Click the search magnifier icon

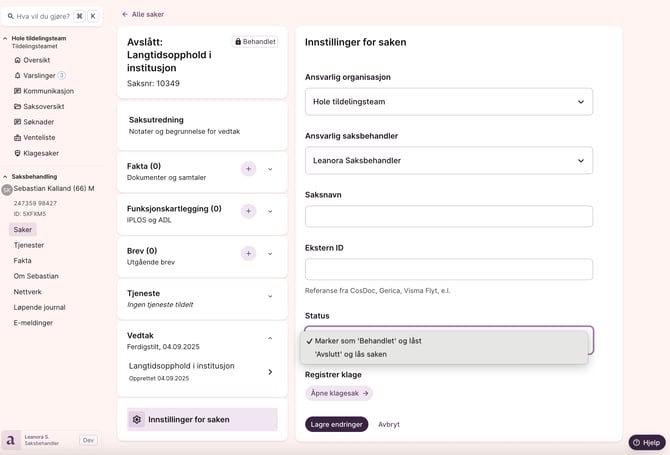coord(10,16)
